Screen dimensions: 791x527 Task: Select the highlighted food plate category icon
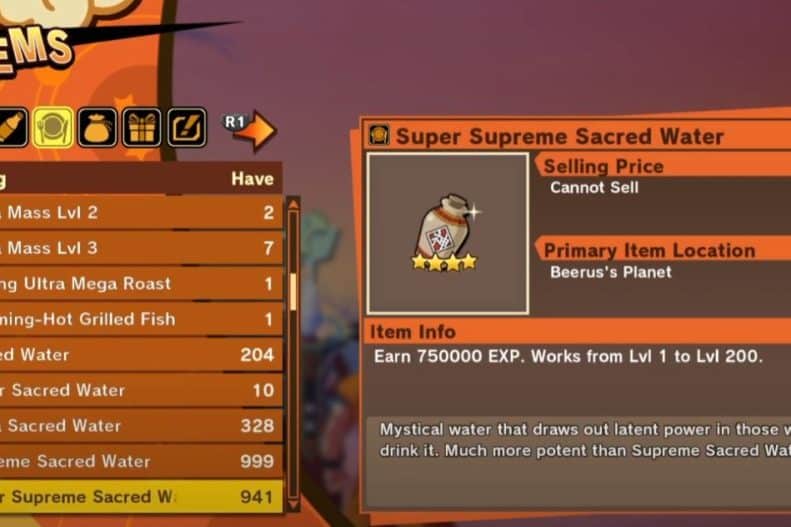pyautogui.click(x=53, y=128)
